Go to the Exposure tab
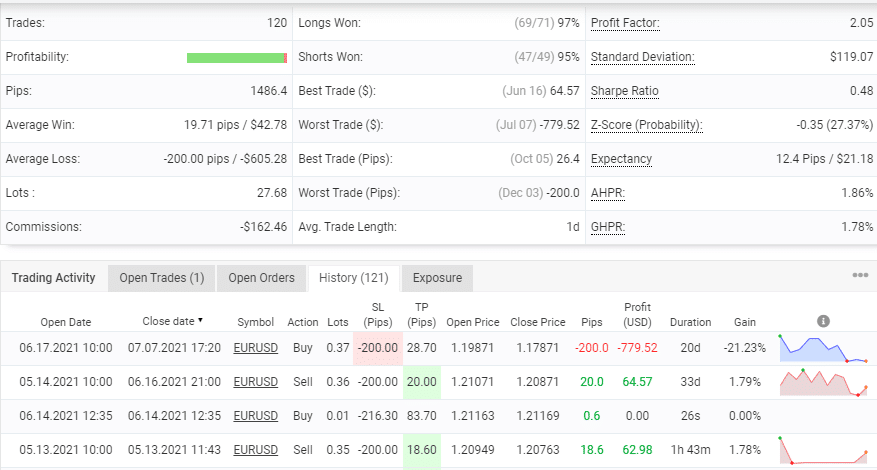This screenshot has height=470, width=877. coord(437,278)
